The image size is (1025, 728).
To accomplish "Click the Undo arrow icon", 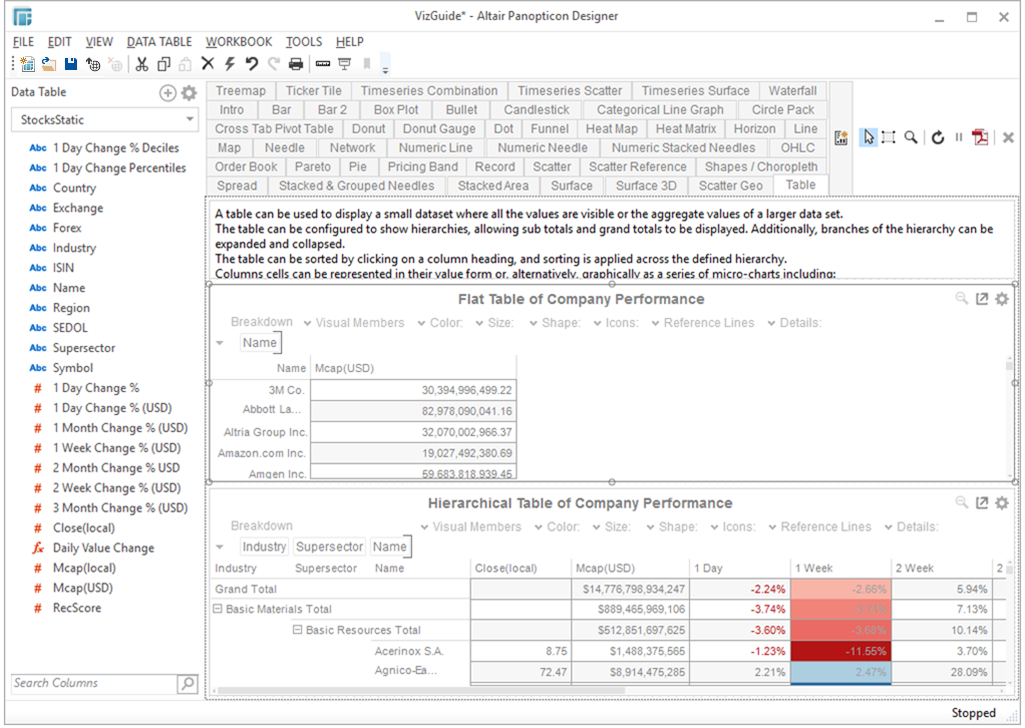I will 252,66.
